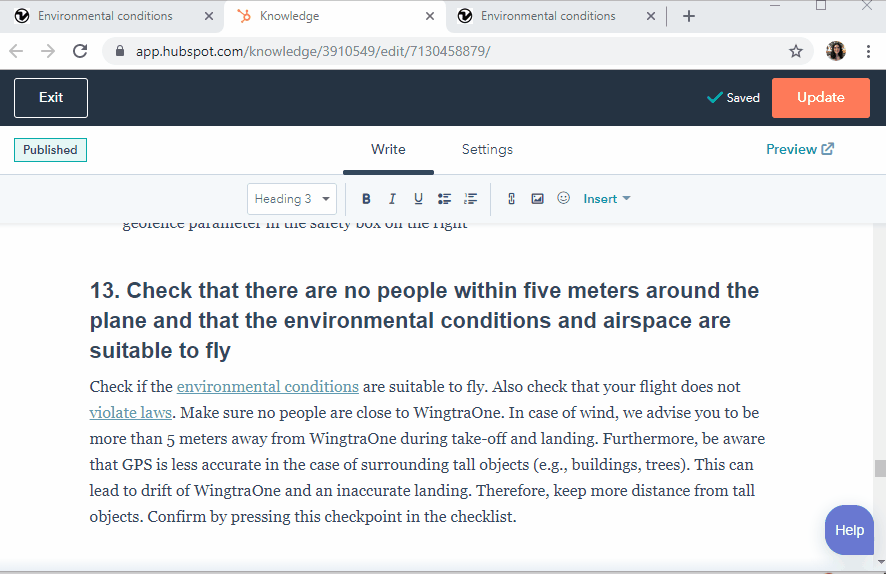This screenshot has width=886, height=574.
Task: Toggle italic formatting
Action: [x=392, y=199]
